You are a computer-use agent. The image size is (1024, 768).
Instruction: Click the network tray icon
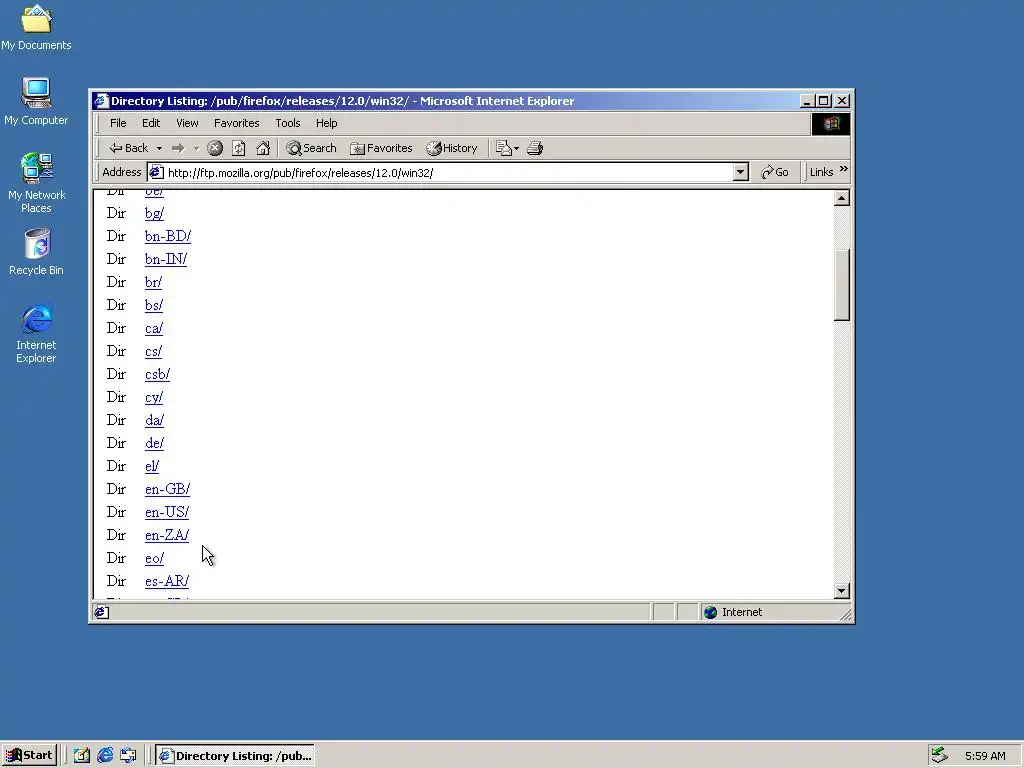(x=940, y=756)
